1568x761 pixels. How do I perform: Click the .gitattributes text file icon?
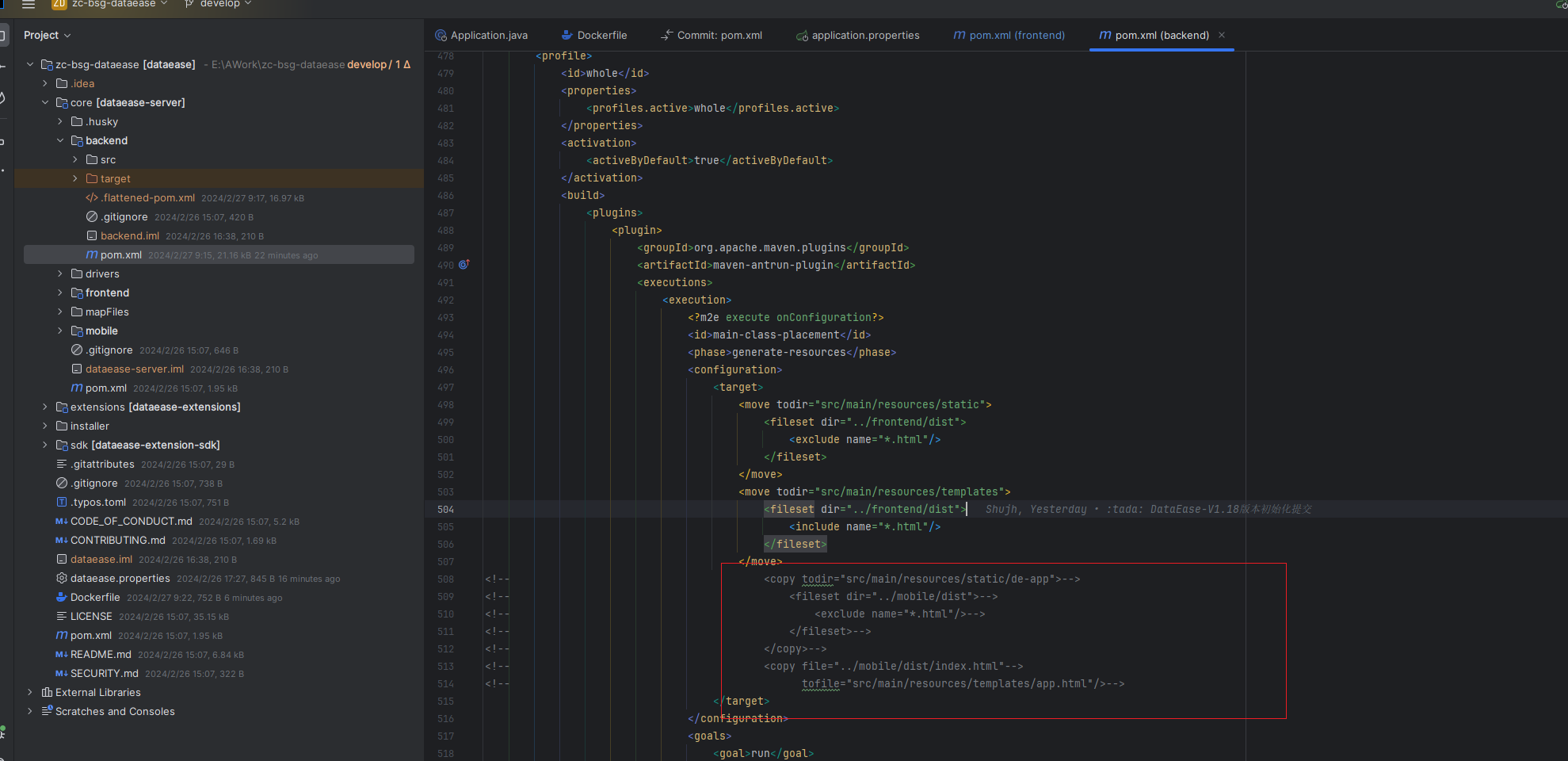[x=62, y=464]
